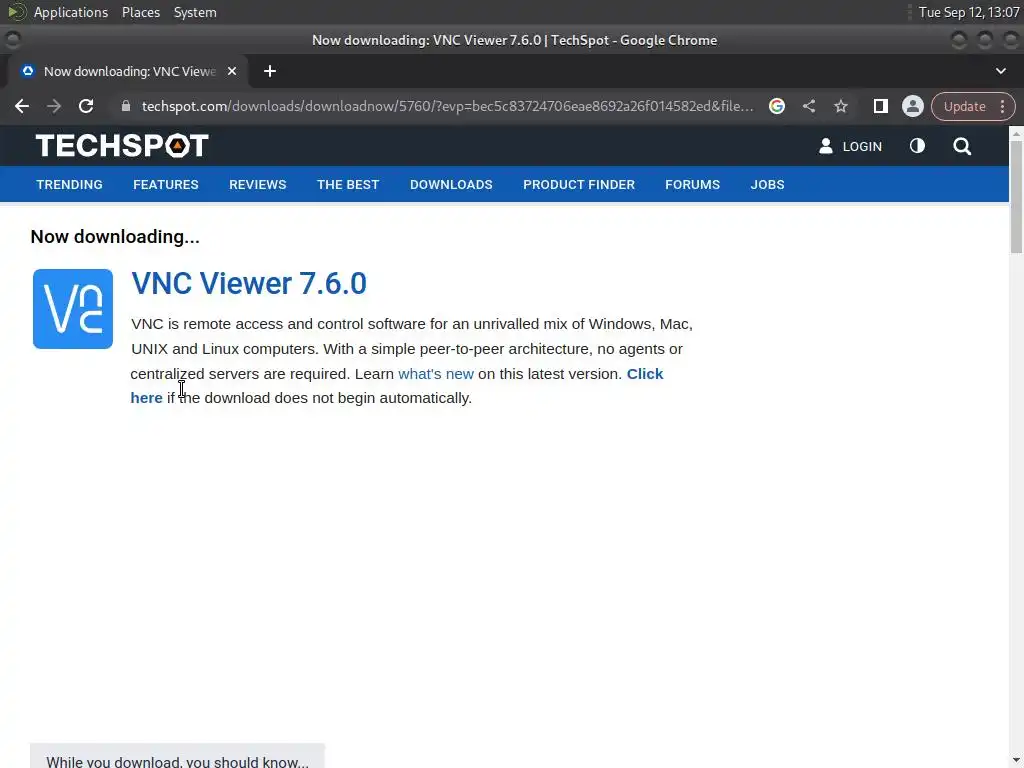
Task: Click 'While you download, you should know...' box
Action: pyautogui.click(x=177, y=756)
